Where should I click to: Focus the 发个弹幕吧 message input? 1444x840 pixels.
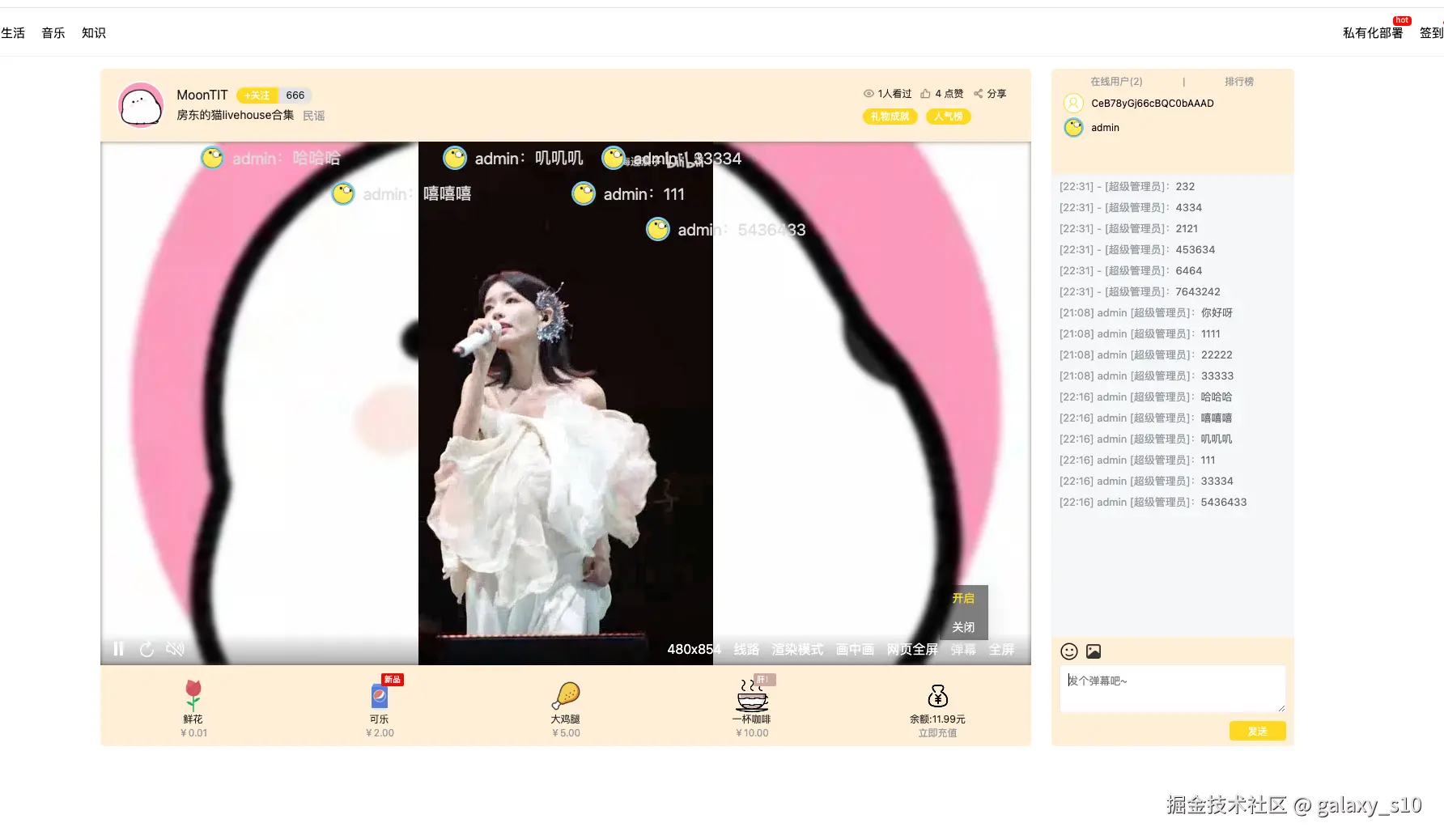[1172, 689]
